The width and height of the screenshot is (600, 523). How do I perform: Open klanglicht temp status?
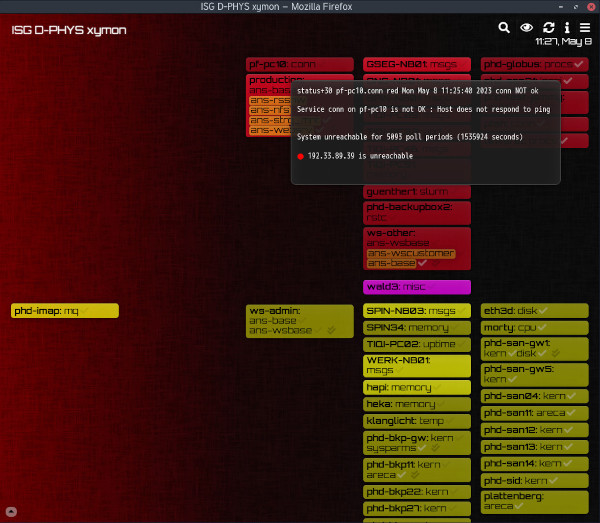point(417,421)
